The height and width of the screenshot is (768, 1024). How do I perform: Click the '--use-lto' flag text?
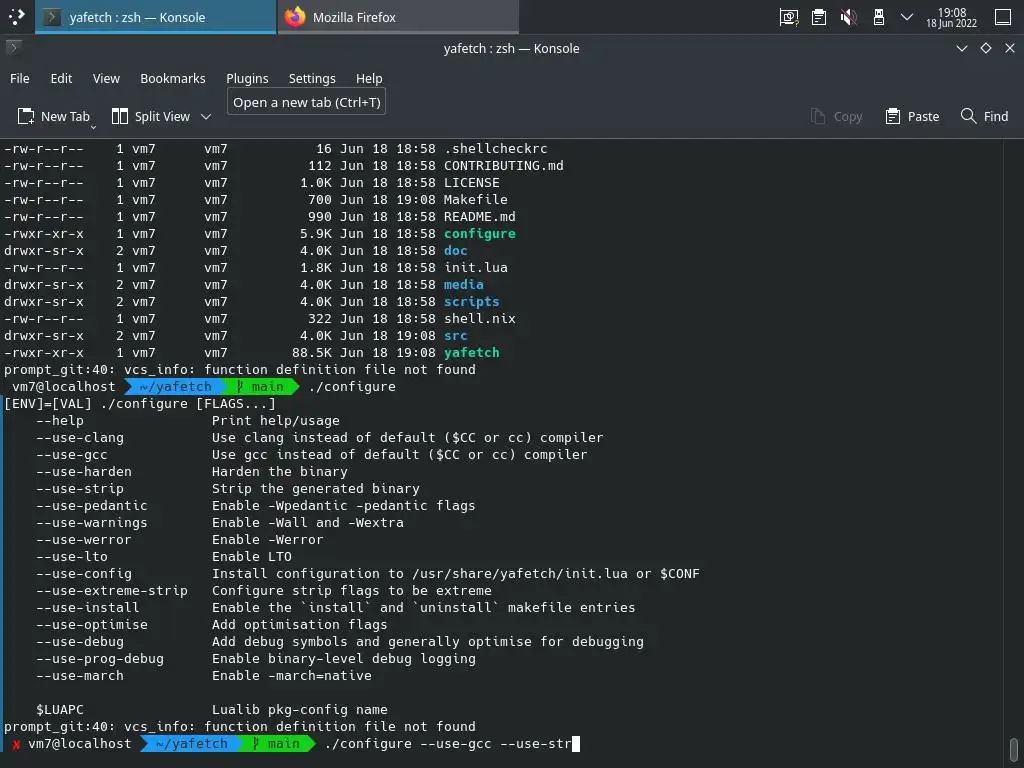(72, 556)
